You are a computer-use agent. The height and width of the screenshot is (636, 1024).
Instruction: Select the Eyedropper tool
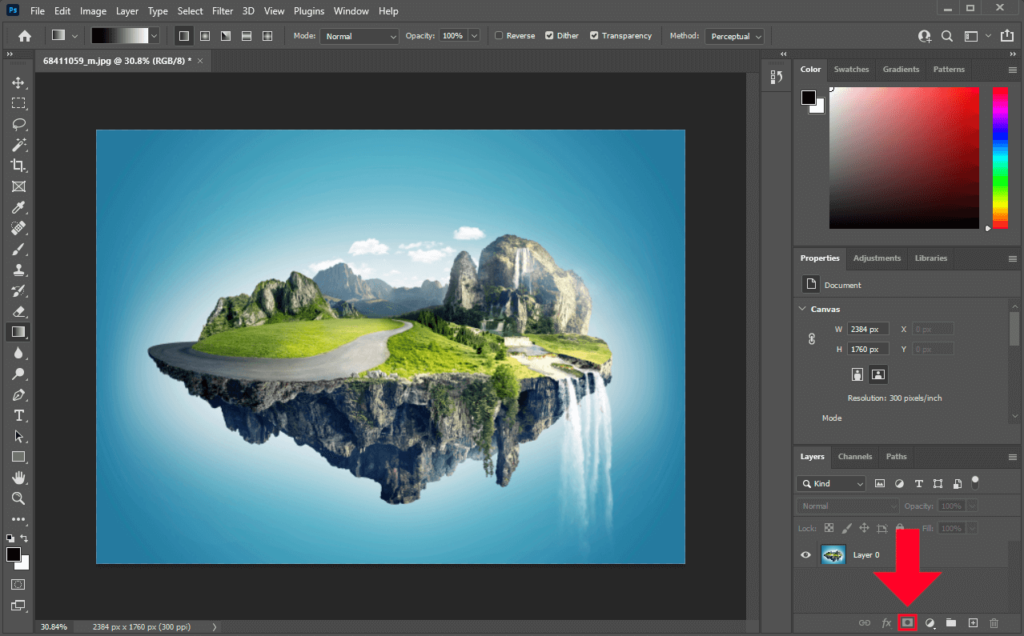coord(18,207)
